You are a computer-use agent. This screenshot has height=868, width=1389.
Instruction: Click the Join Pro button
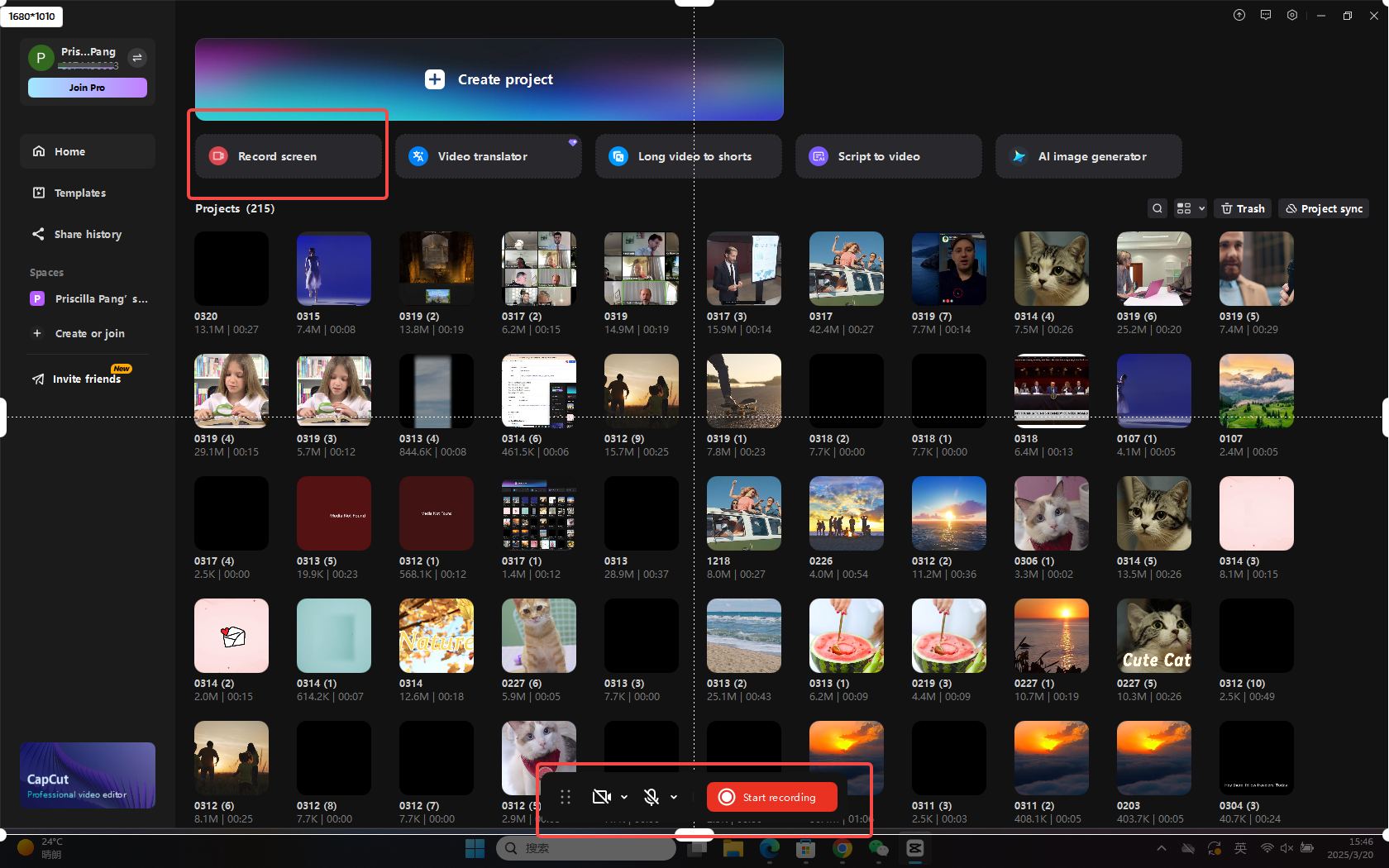click(x=88, y=88)
